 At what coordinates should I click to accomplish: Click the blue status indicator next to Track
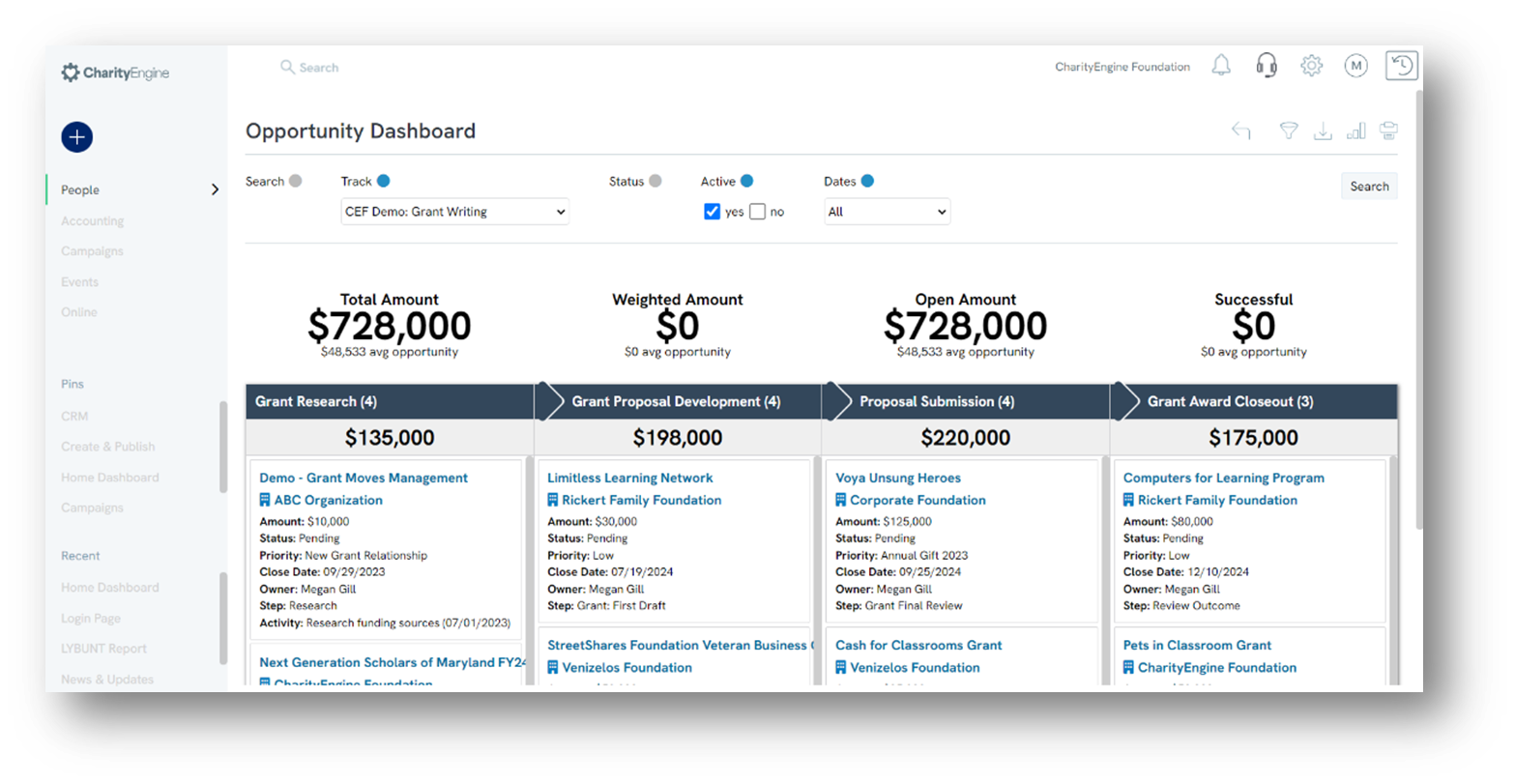tap(386, 180)
